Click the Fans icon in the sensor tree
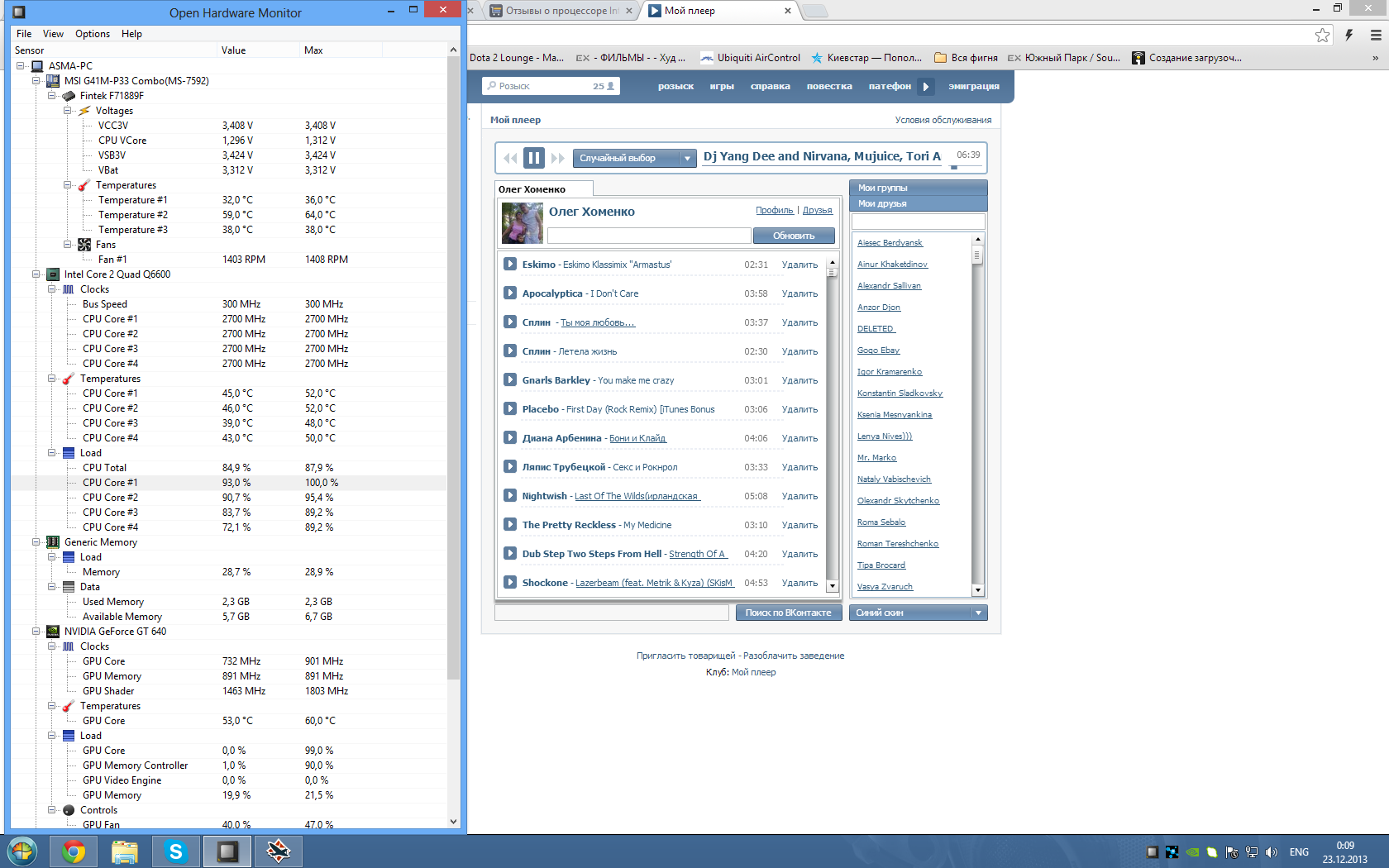The image size is (1389, 868). pyautogui.click(x=84, y=245)
